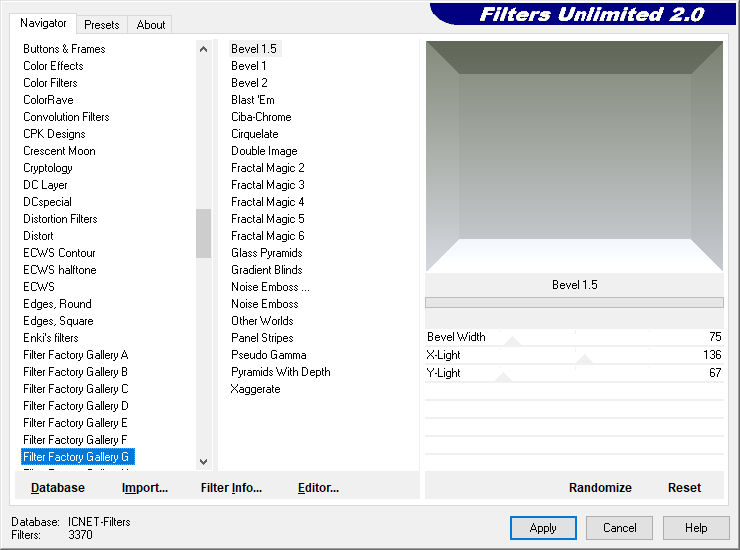Image resolution: width=740 pixels, height=550 pixels.
Task: Click the category list scroll up arrow
Action: click(203, 49)
